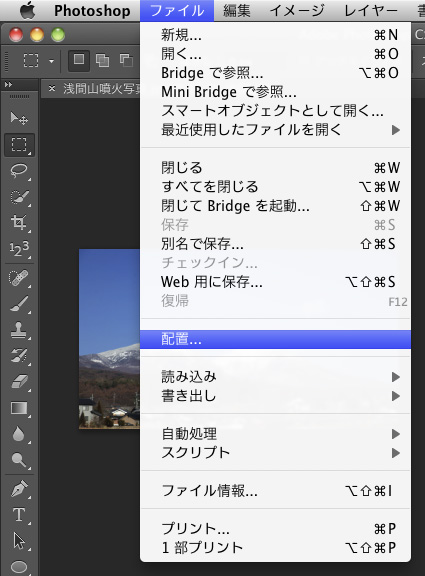Open the Photoshop application menu
The width and height of the screenshot is (425, 576).
92,10
